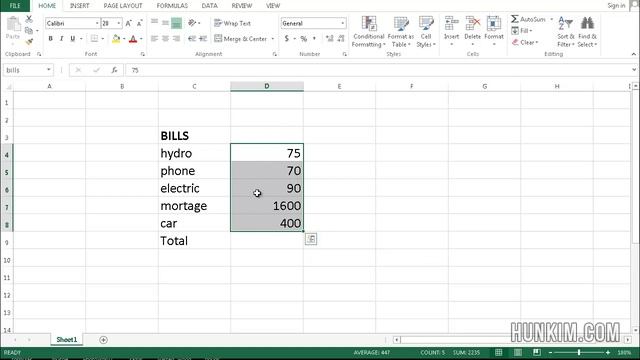This screenshot has width=640, height=360.
Task: Click Wrap Text button
Action: pos(232,23)
